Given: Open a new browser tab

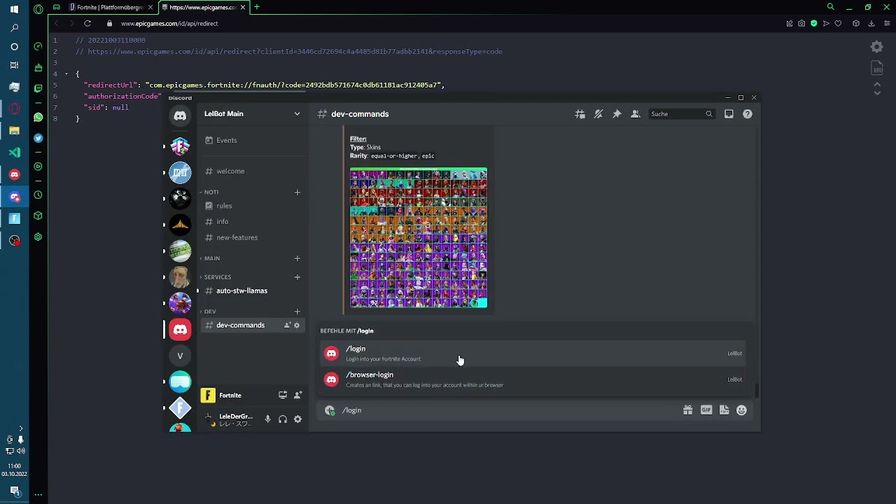Looking at the screenshot, I should (x=257, y=7).
